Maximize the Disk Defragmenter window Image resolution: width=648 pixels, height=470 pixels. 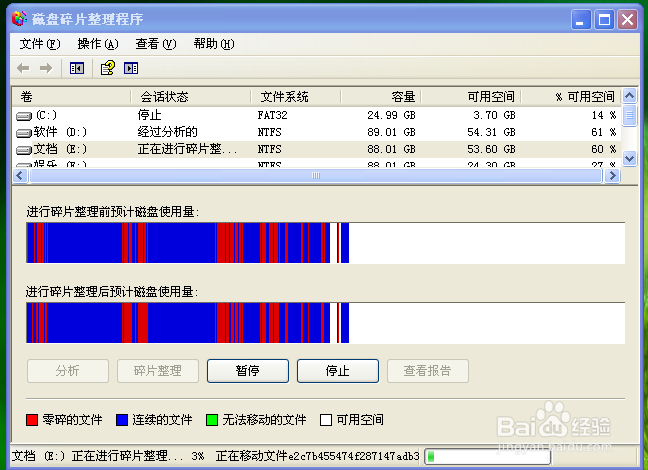click(604, 19)
